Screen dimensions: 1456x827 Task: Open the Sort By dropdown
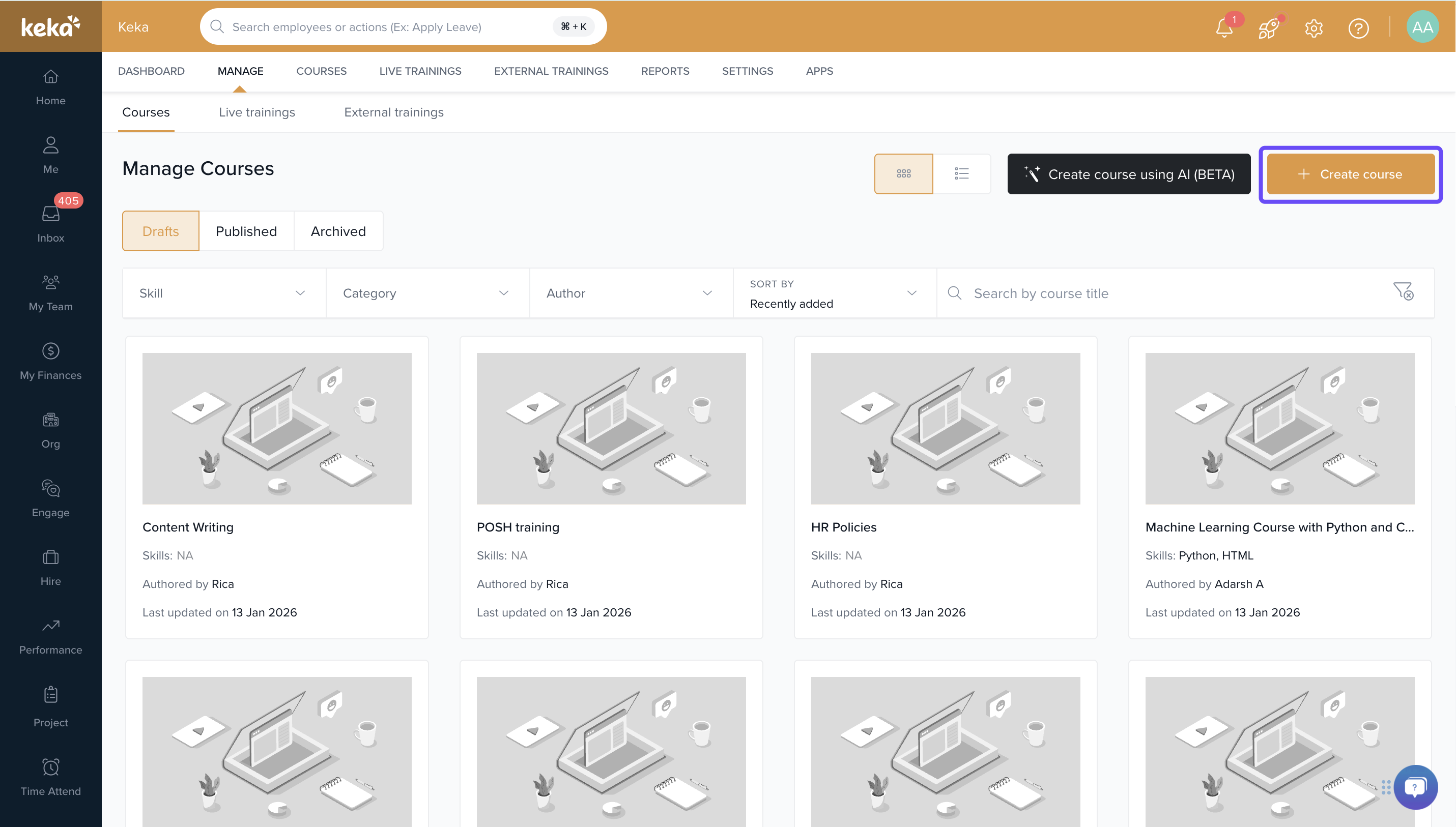pyautogui.click(x=834, y=293)
